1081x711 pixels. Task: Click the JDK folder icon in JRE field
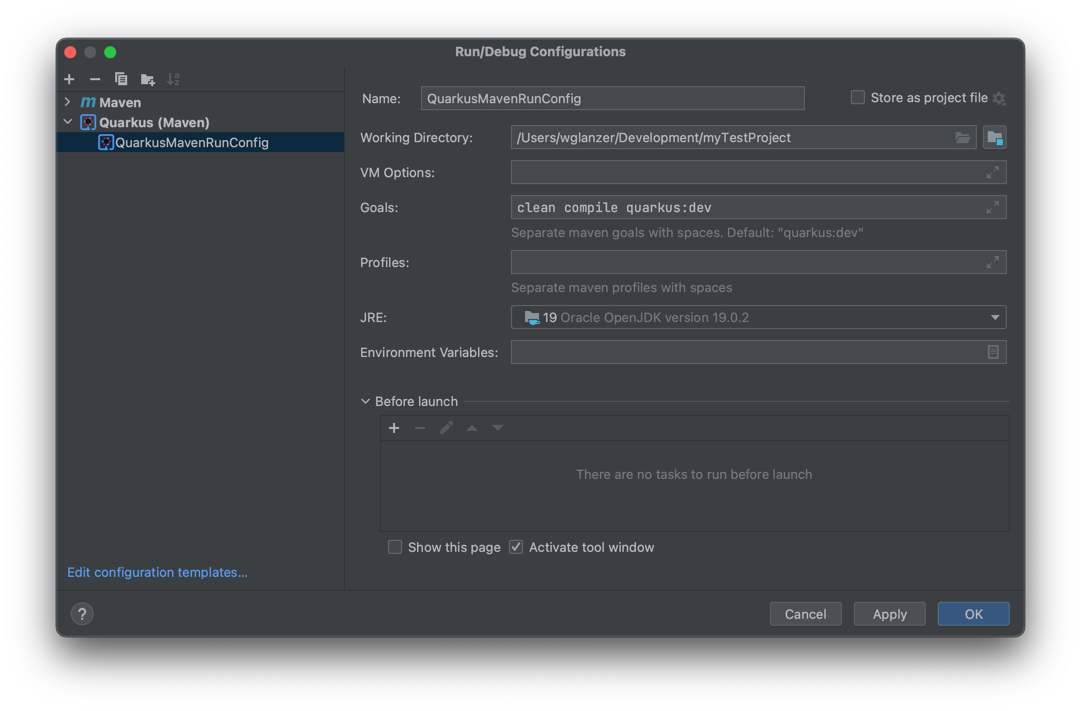coord(532,317)
